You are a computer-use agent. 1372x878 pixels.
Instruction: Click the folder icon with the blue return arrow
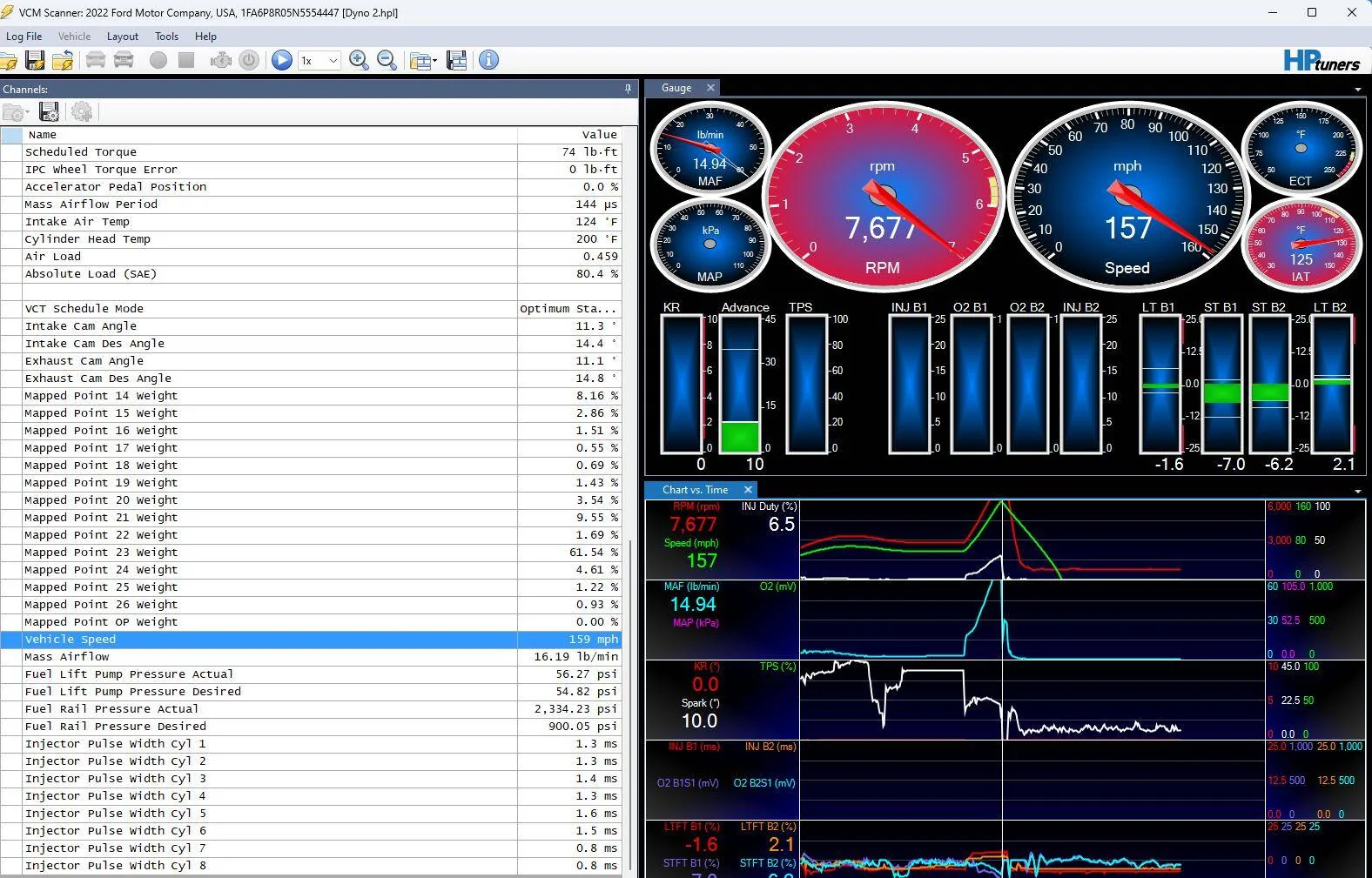63,60
